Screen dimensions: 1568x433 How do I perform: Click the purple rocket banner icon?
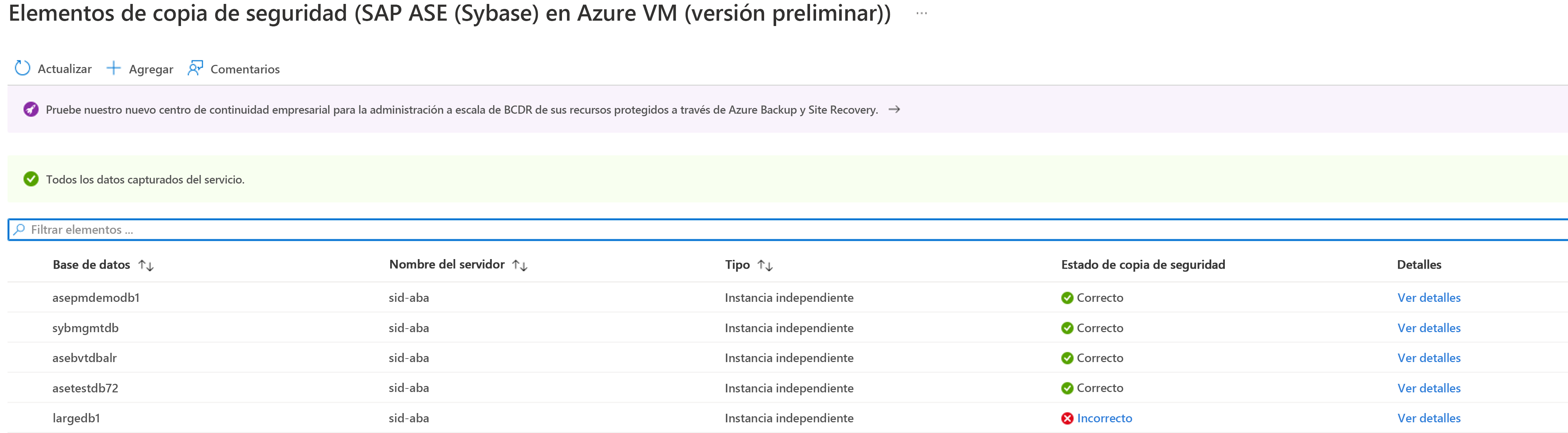(31, 110)
